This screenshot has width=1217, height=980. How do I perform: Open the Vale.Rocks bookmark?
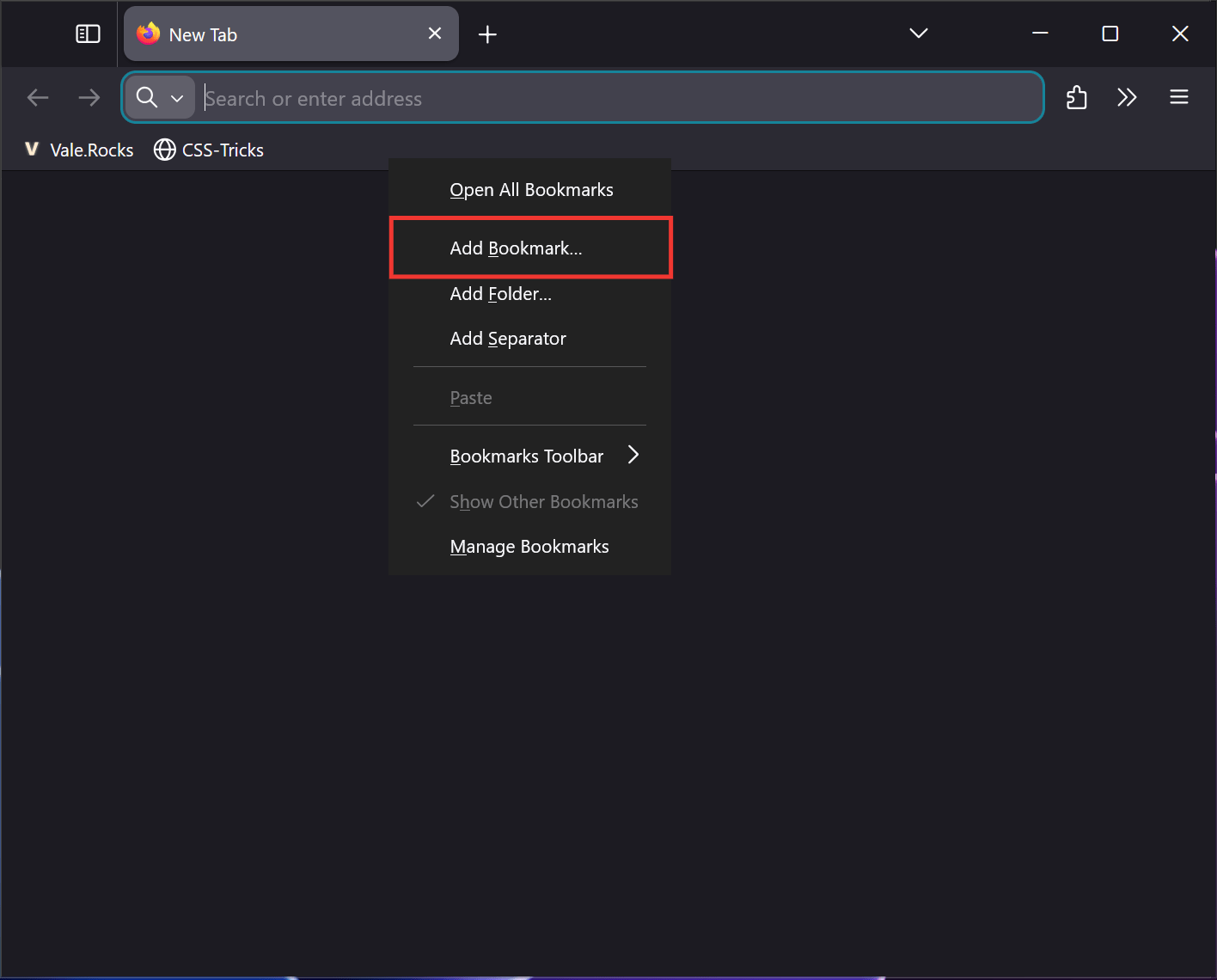[x=77, y=150]
